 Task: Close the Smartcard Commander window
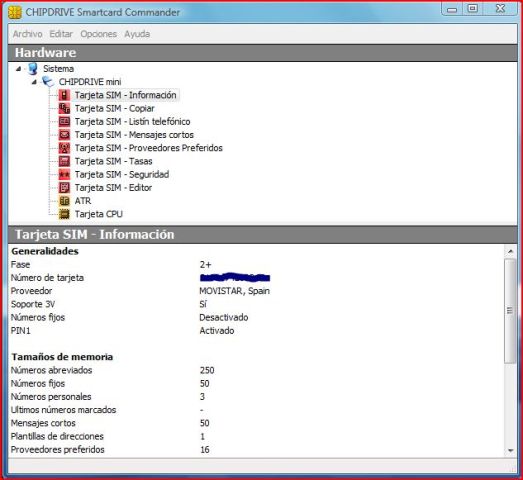500,9
